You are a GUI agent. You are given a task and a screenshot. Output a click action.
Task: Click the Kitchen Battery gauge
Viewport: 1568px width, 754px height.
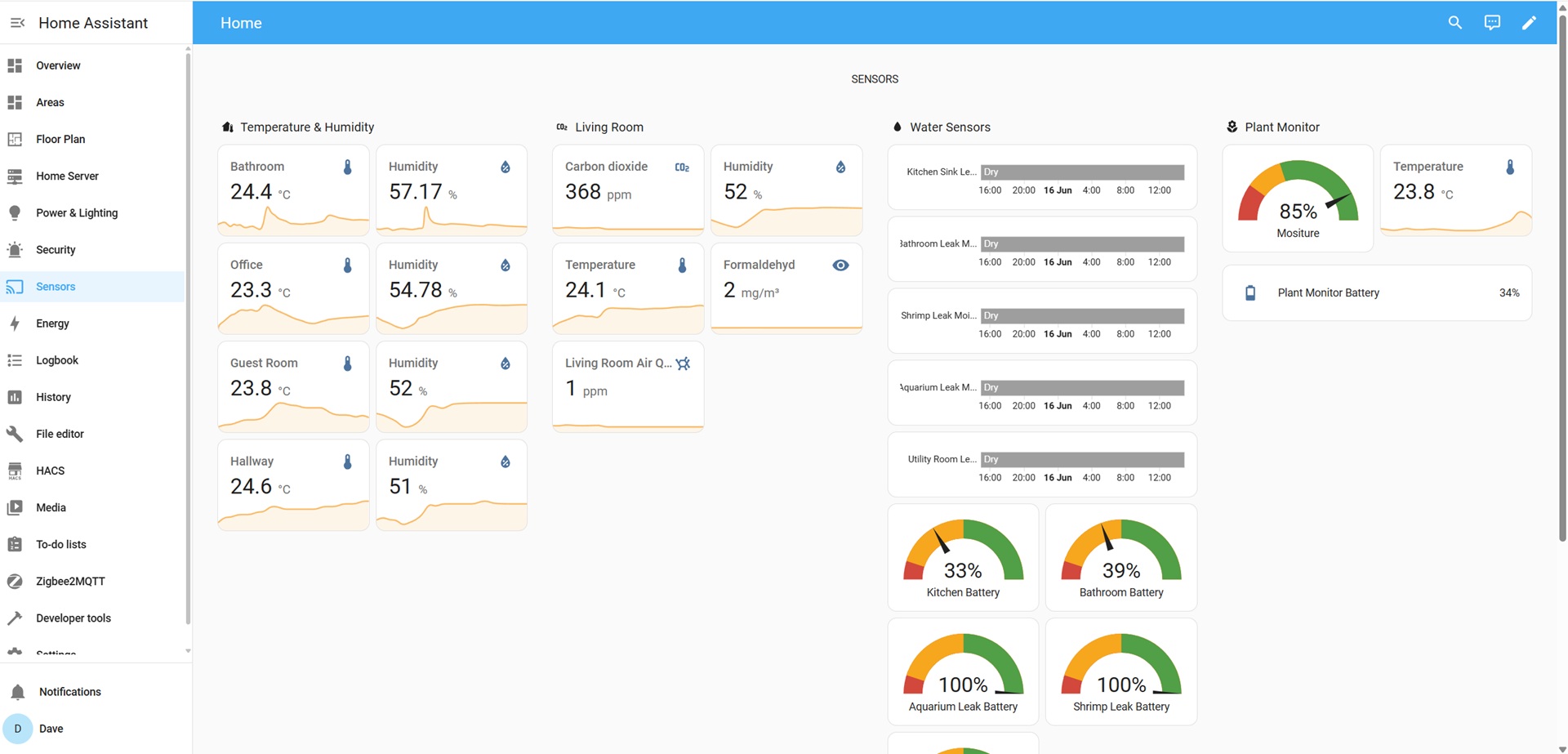click(963, 557)
